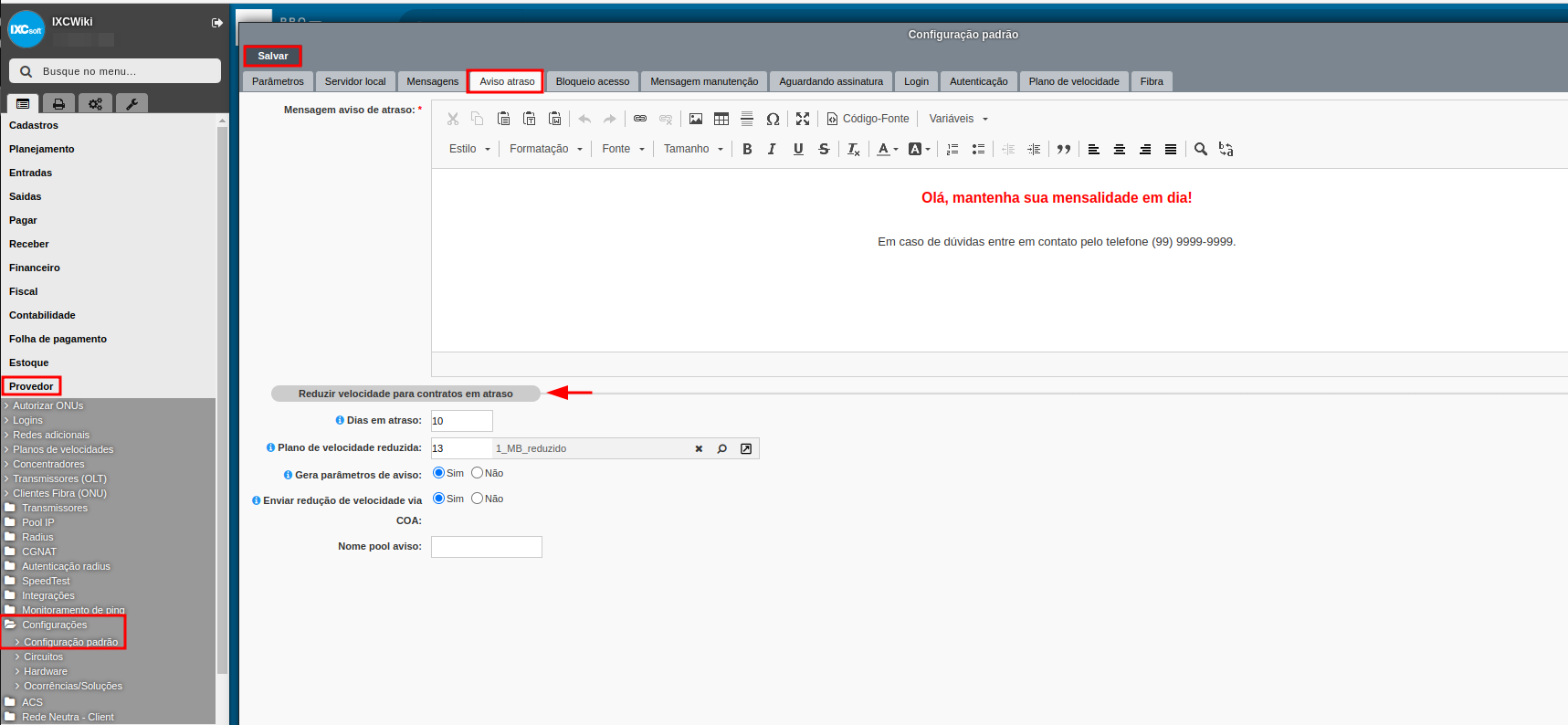The width and height of the screenshot is (1568, 725).
Task: Switch to the Fibra tab
Action: pos(1152,81)
